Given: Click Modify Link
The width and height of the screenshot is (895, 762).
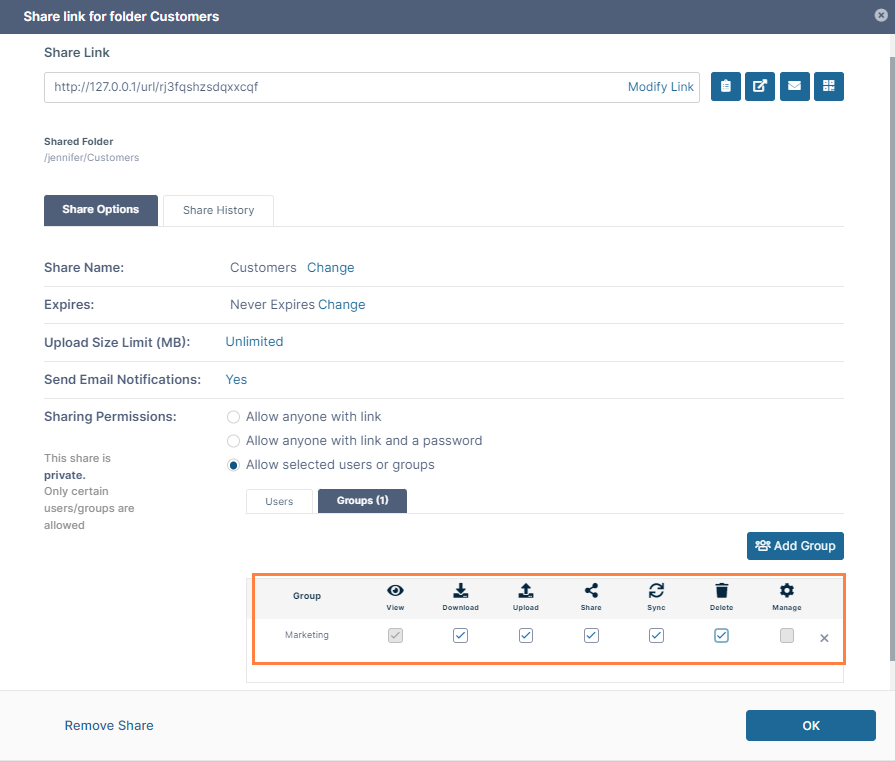Looking at the screenshot, I should pos(660,87).
